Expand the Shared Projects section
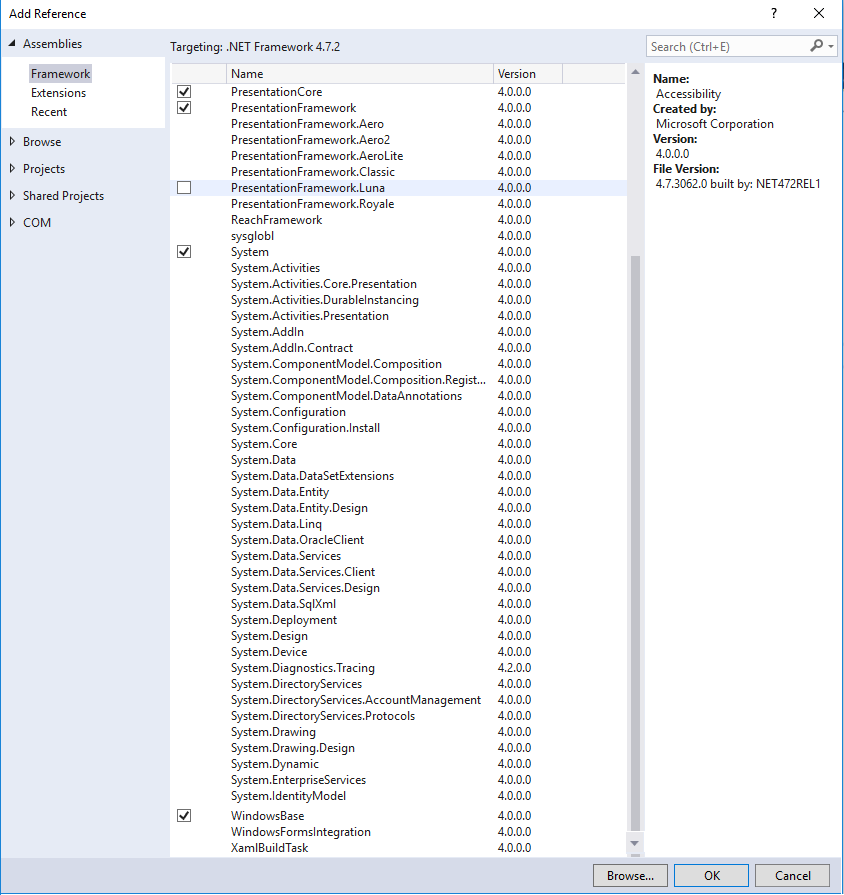Viewport: 844px width, 895px height. pos(12,195)
